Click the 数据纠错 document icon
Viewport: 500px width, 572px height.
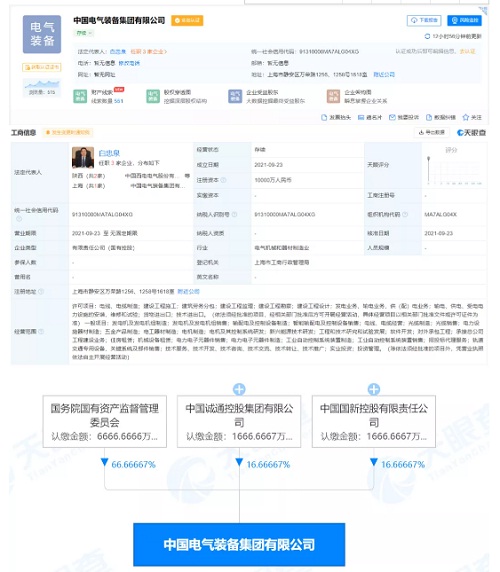coord(429,117)
